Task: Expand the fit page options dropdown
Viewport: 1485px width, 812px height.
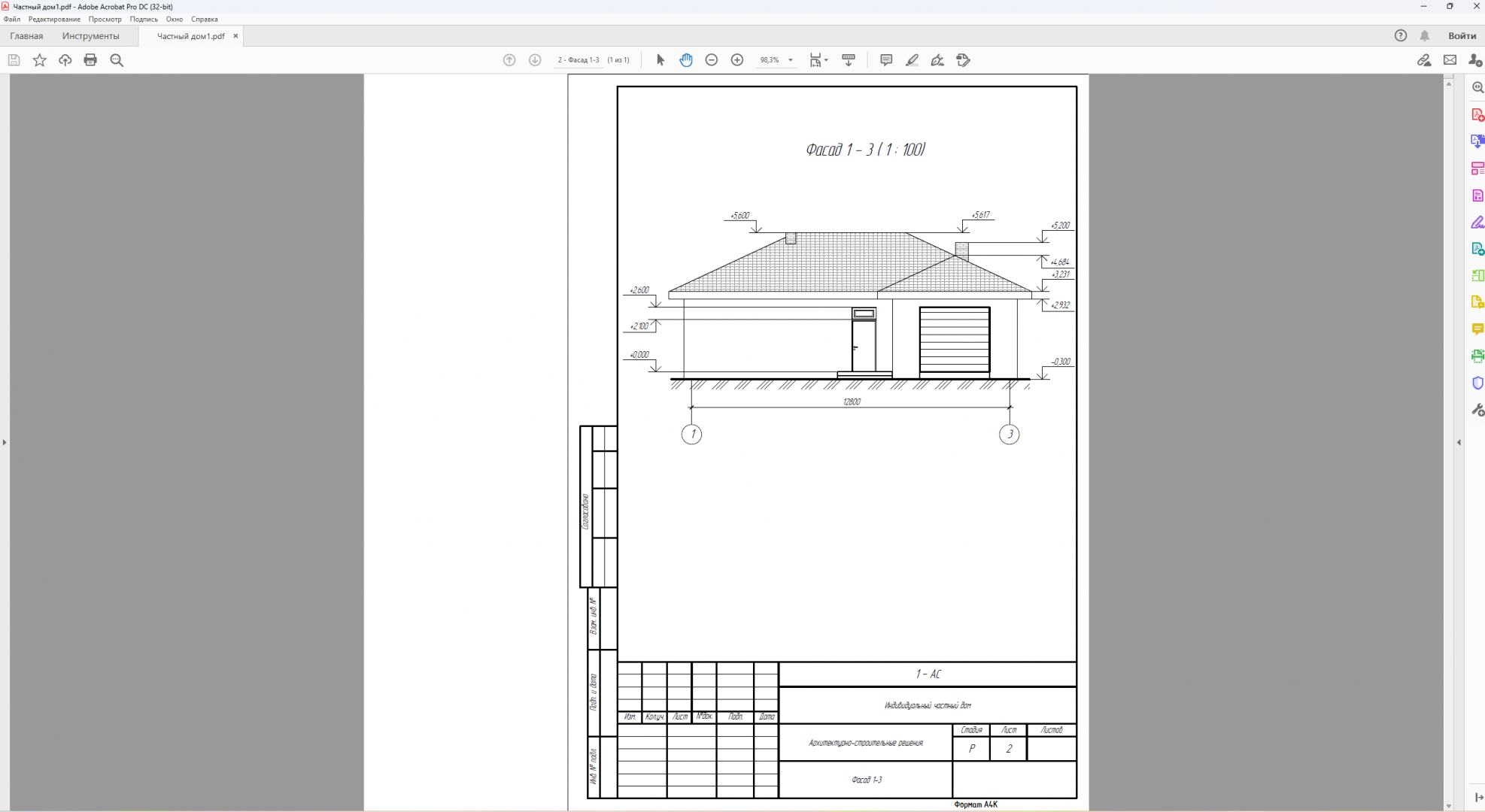Action: 826,60
